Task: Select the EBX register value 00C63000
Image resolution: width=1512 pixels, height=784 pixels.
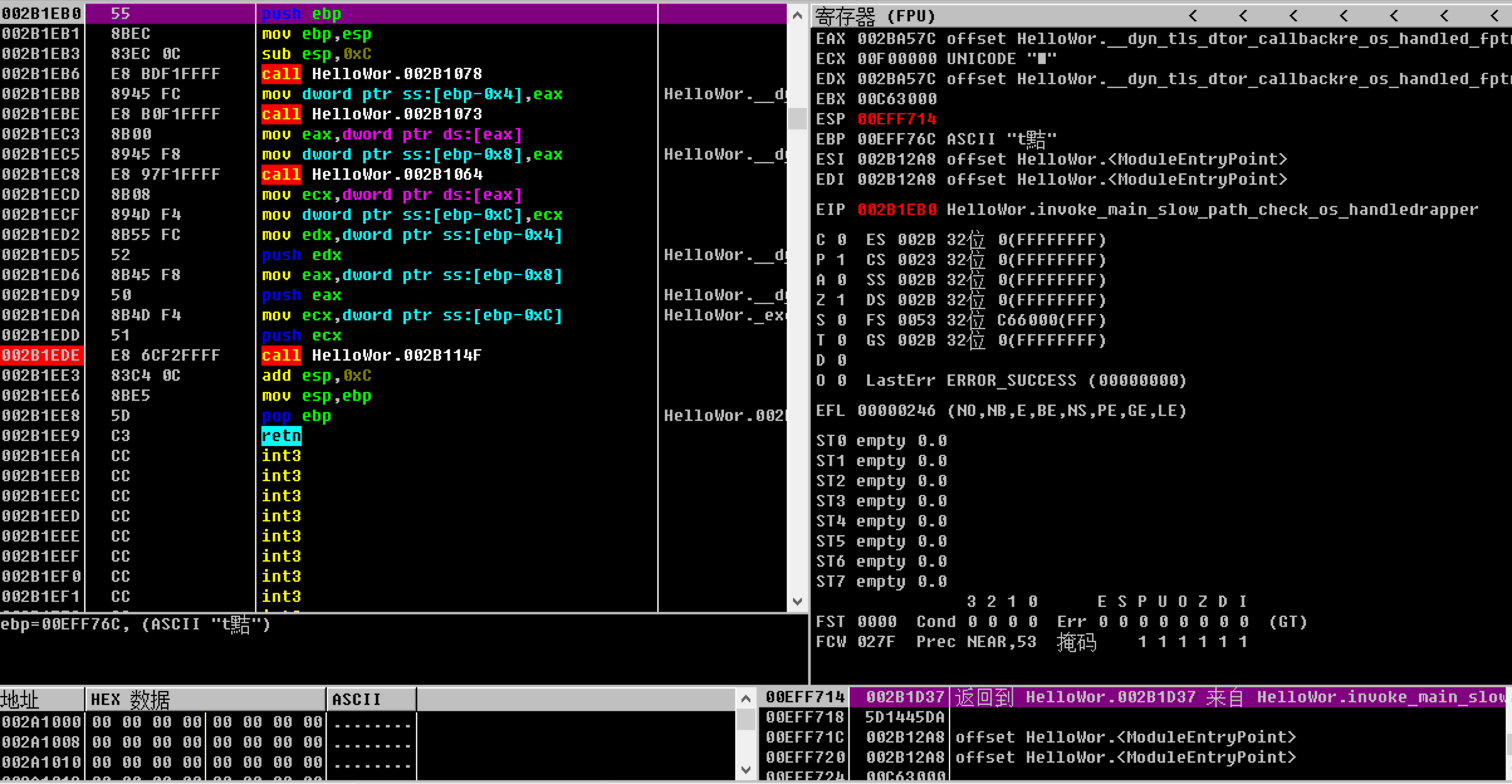Action: tap(897, 99)
